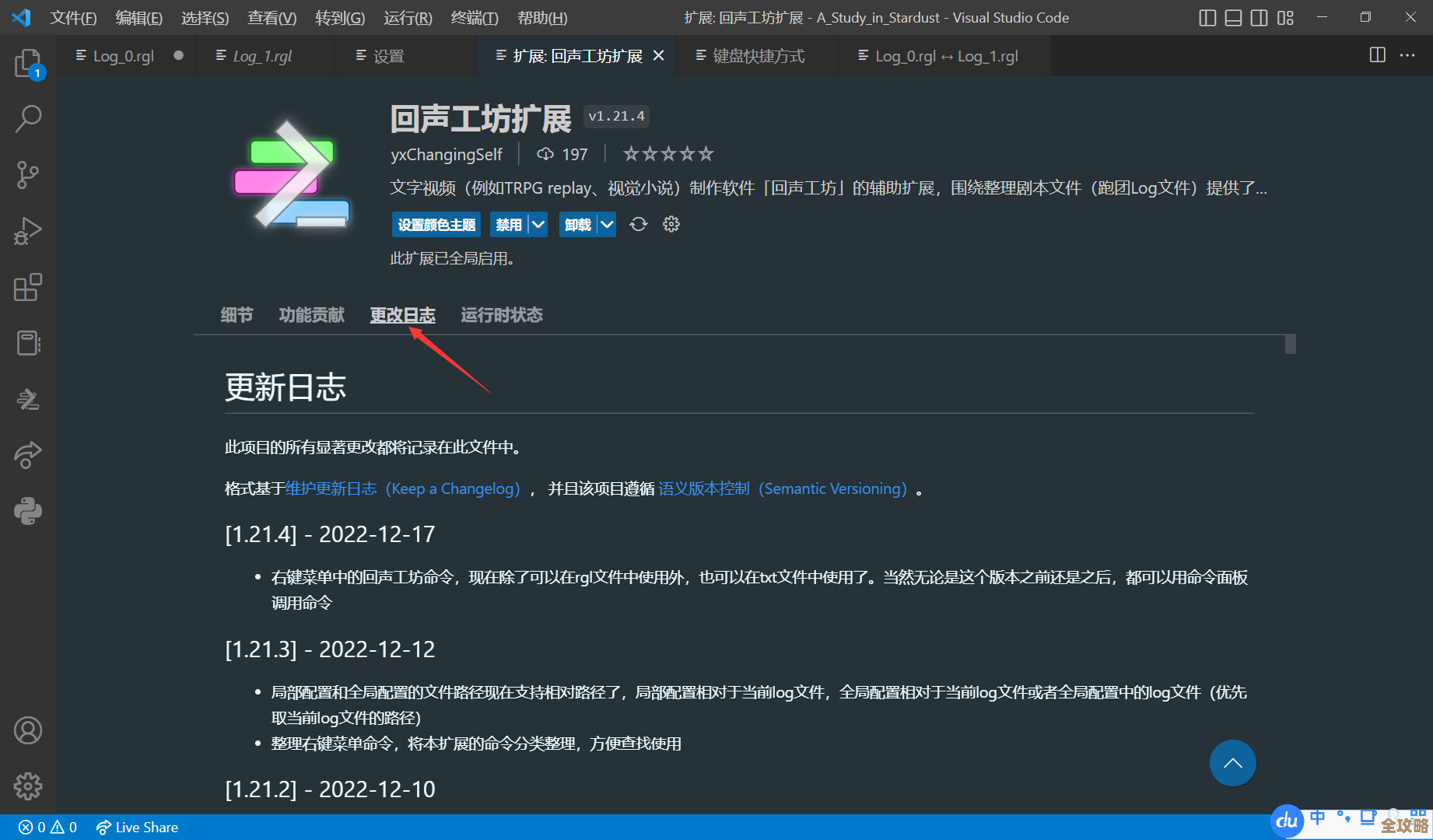Viewport: 1433px width, 840px height.
Task: Disable the extension with the 禁用 button
Action: click(x=510, y=224)
